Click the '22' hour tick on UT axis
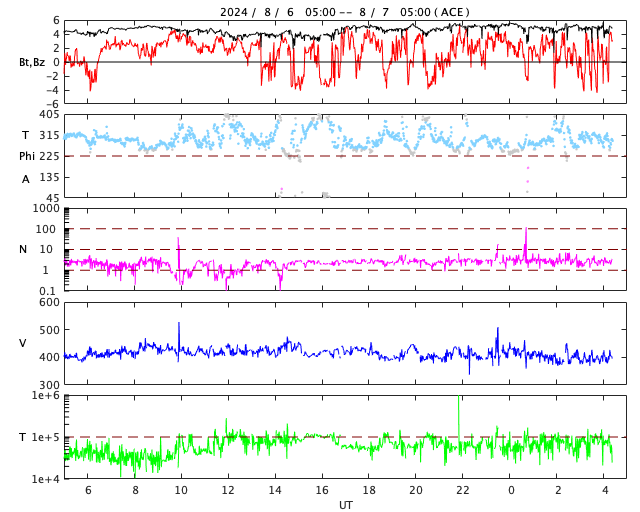The height and width of the screenshot is (512, 640). click(462, 490)
